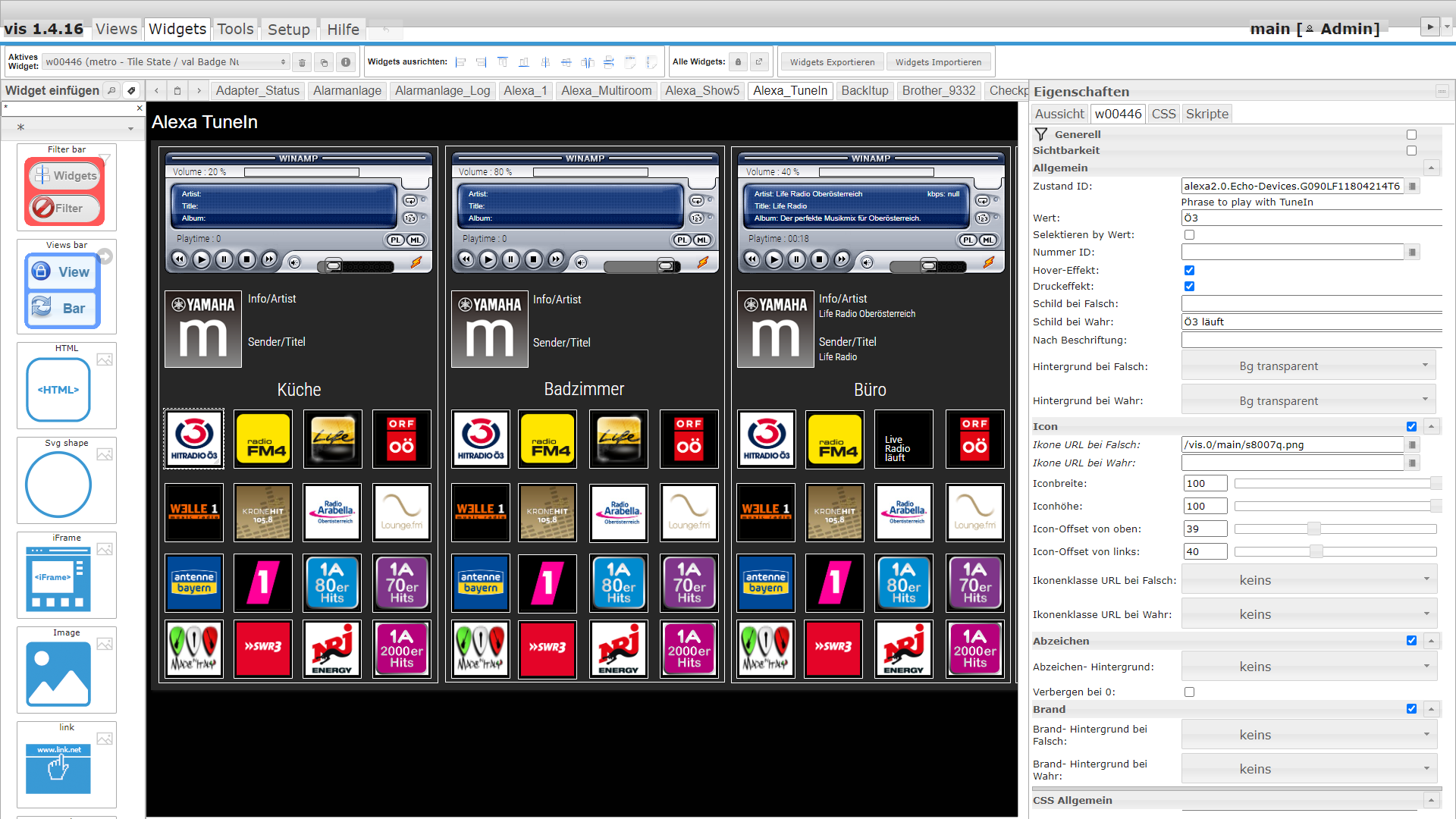Align selected widgets to the top
1456x819 pixels.
point(503,62)
